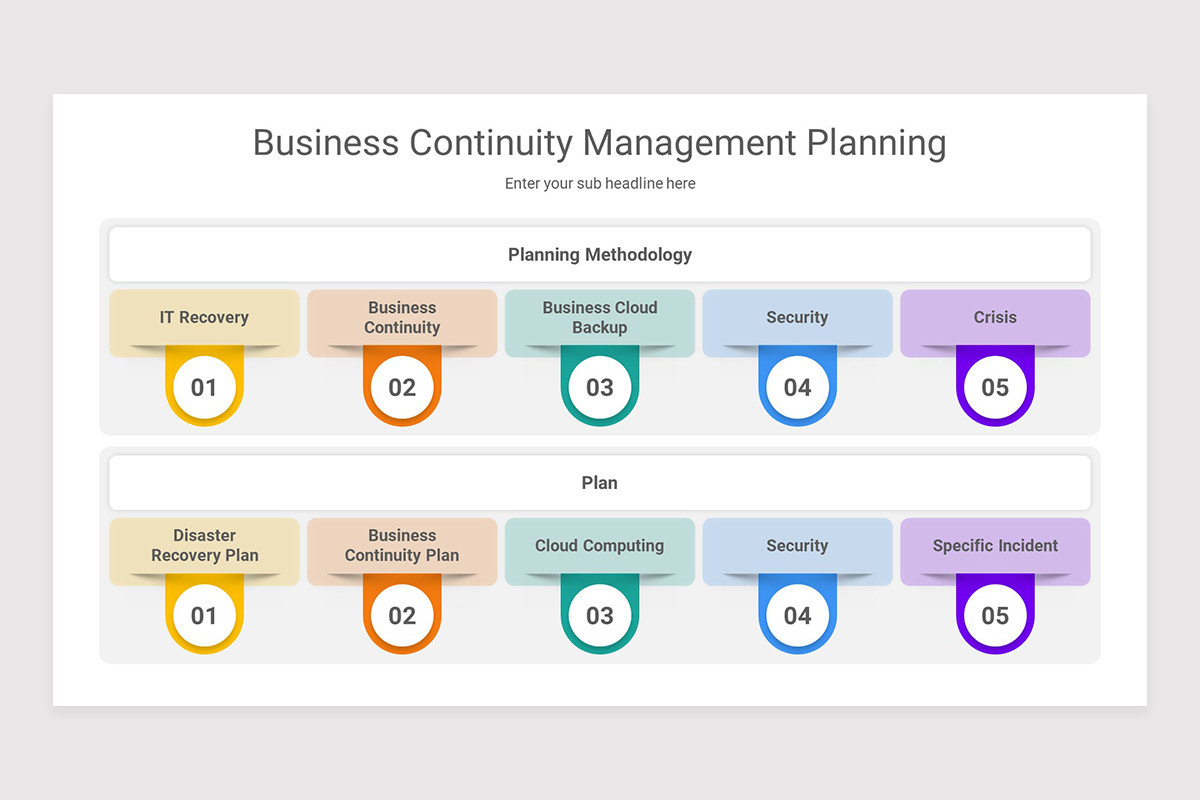Click the teal 03 badge under Business Cloud Backup
Screen dimensions: 1200x800
pyautogui.click(x=600, y=386)
